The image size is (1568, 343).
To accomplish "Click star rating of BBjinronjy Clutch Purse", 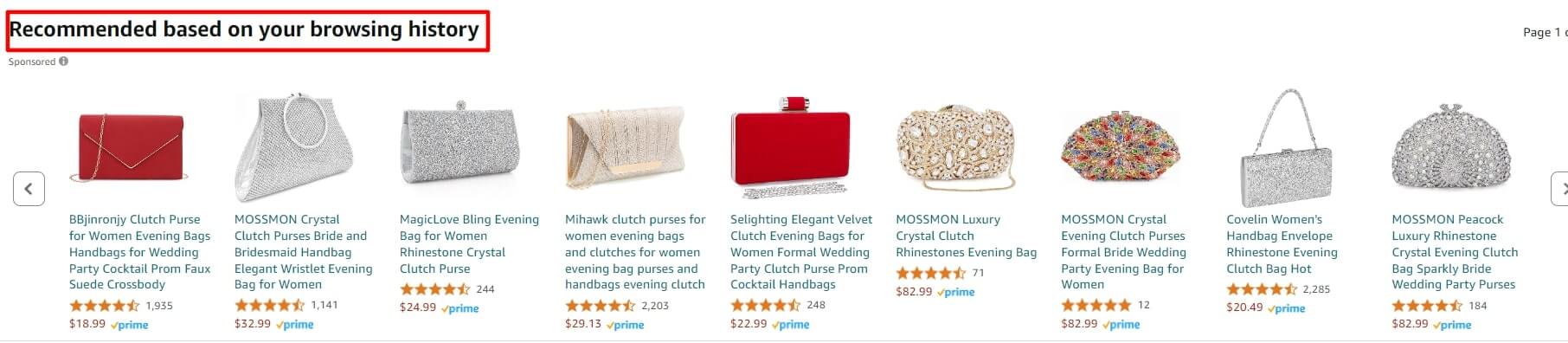I will 104,306.
